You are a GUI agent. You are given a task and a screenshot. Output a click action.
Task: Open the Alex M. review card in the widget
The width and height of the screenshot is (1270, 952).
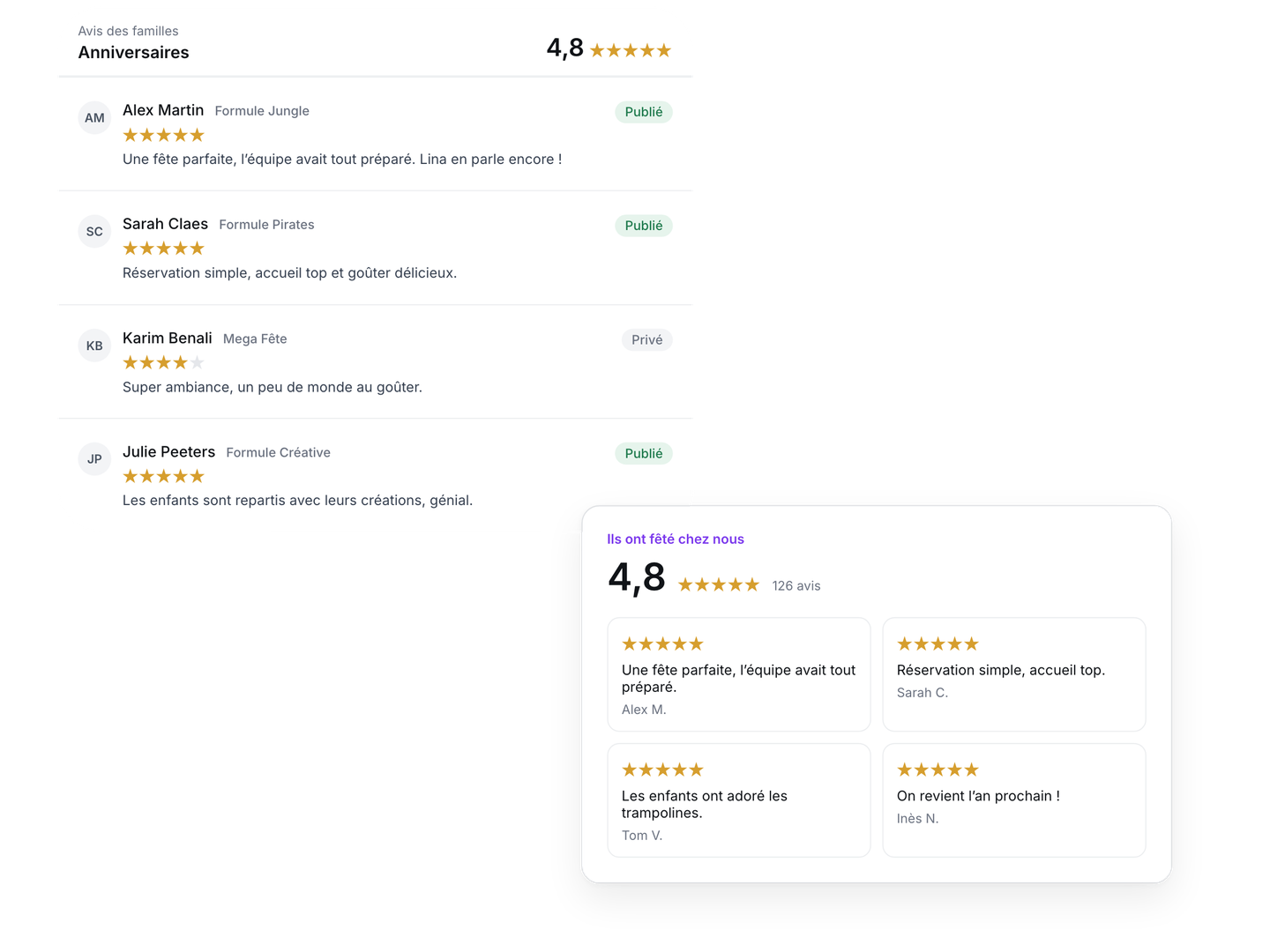point(739,674)
